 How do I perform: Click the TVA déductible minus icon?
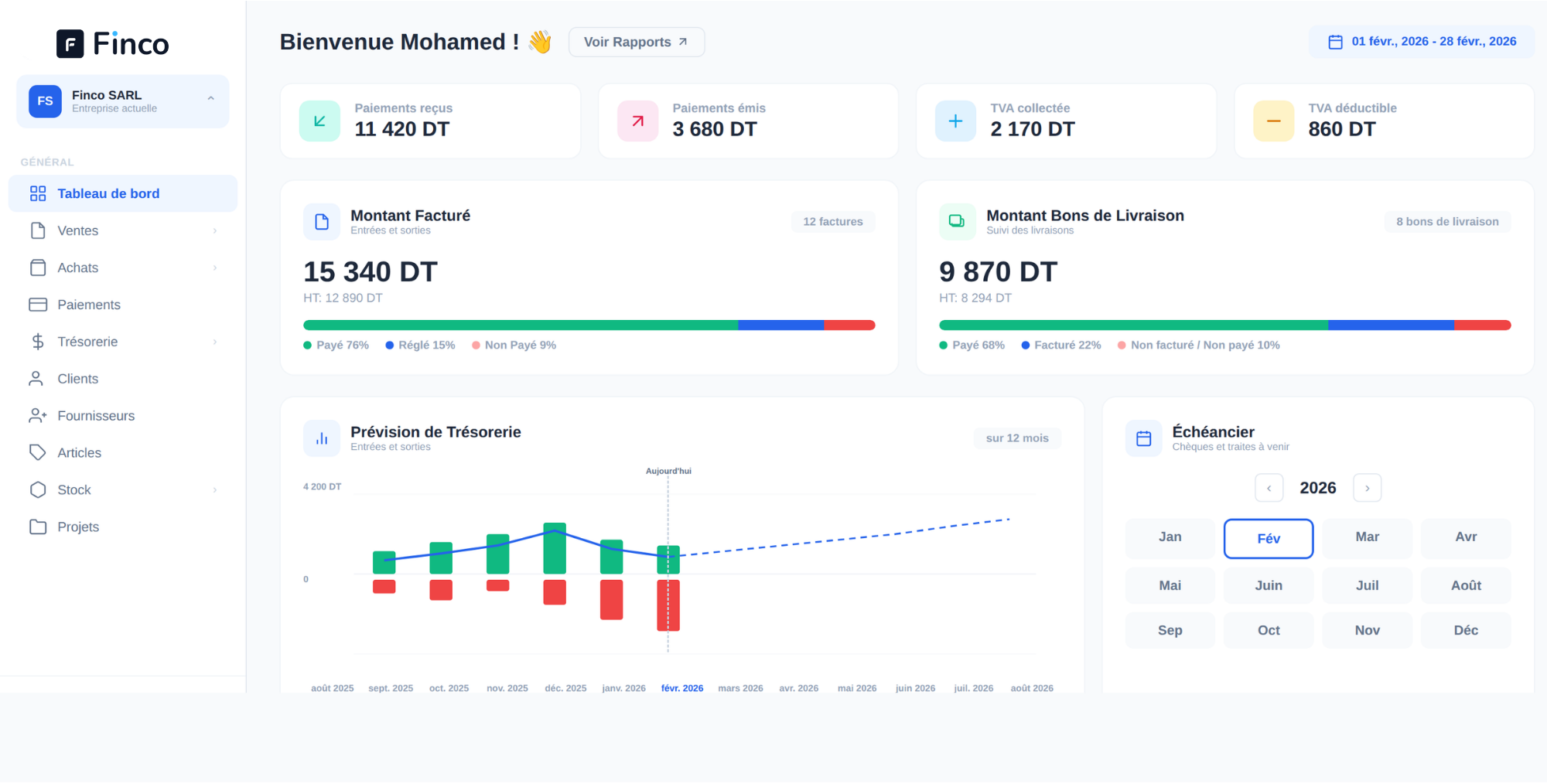click(x=1274, y=121)
